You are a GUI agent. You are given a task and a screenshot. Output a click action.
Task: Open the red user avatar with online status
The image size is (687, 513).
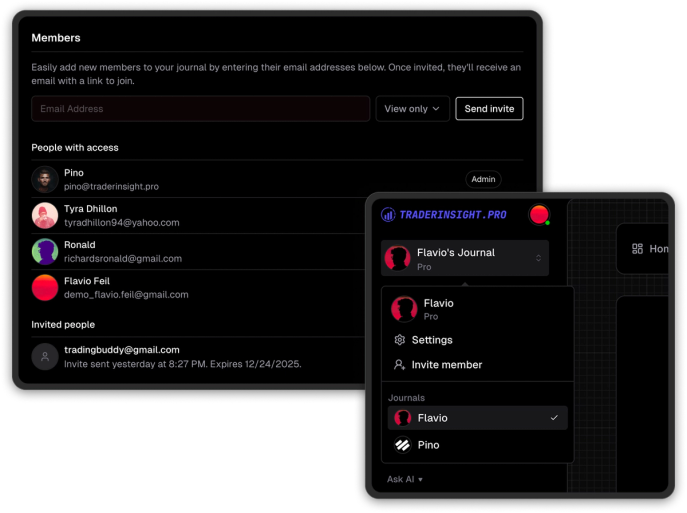(539, 215)
